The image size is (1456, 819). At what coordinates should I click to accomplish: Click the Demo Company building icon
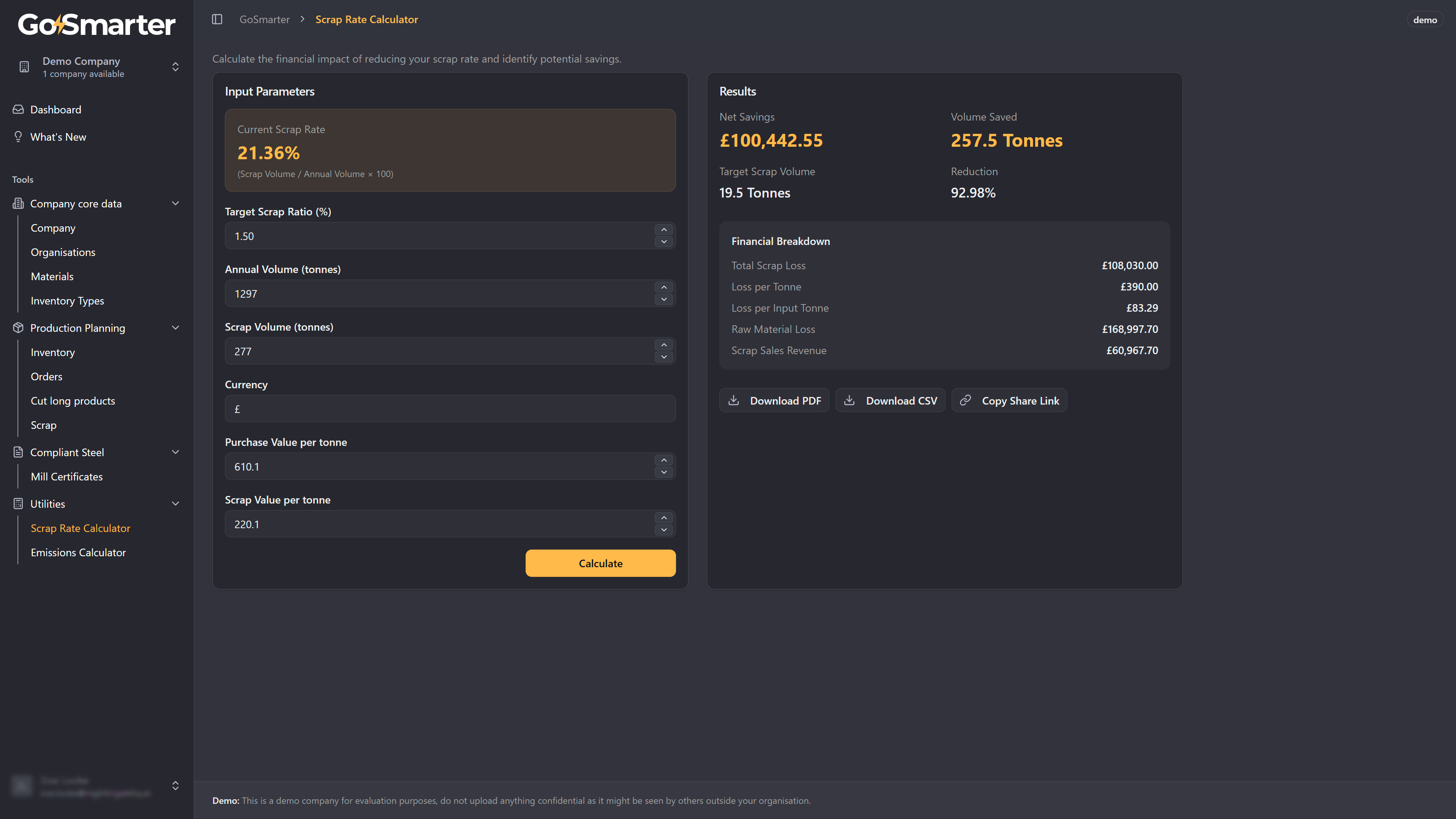[x=24, y=67]
